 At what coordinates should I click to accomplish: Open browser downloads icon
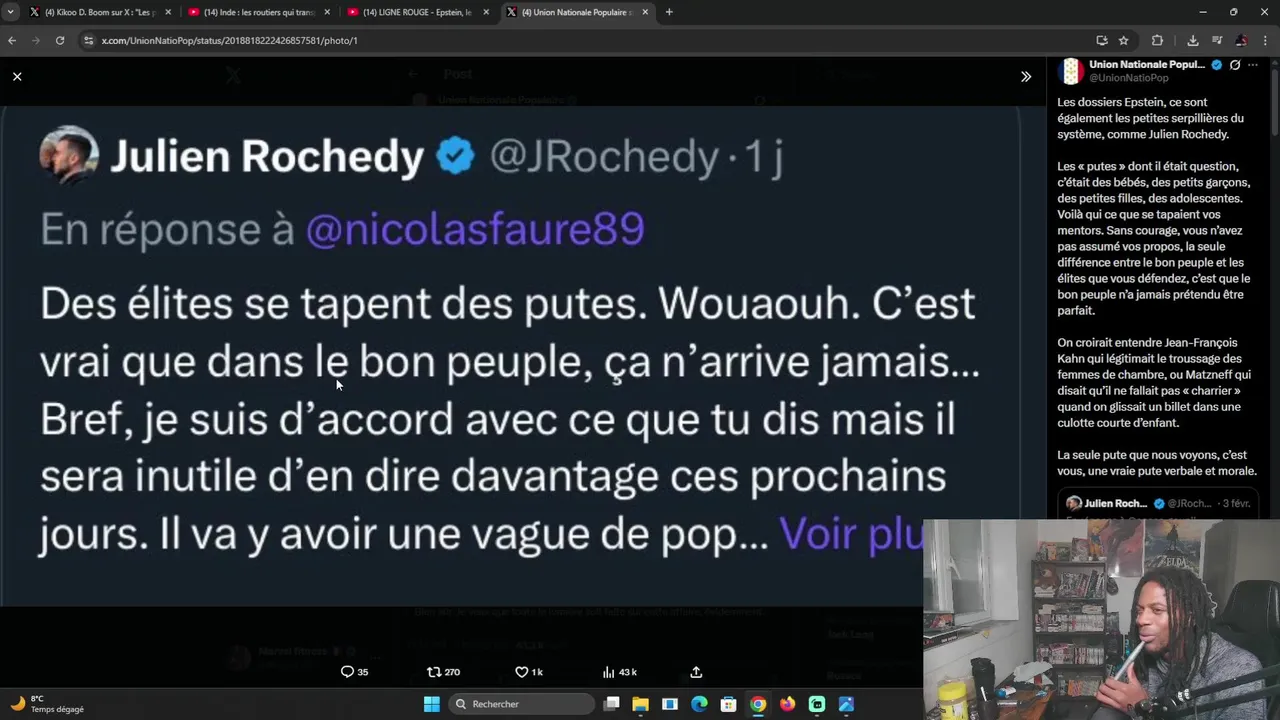pos(1193,40)
